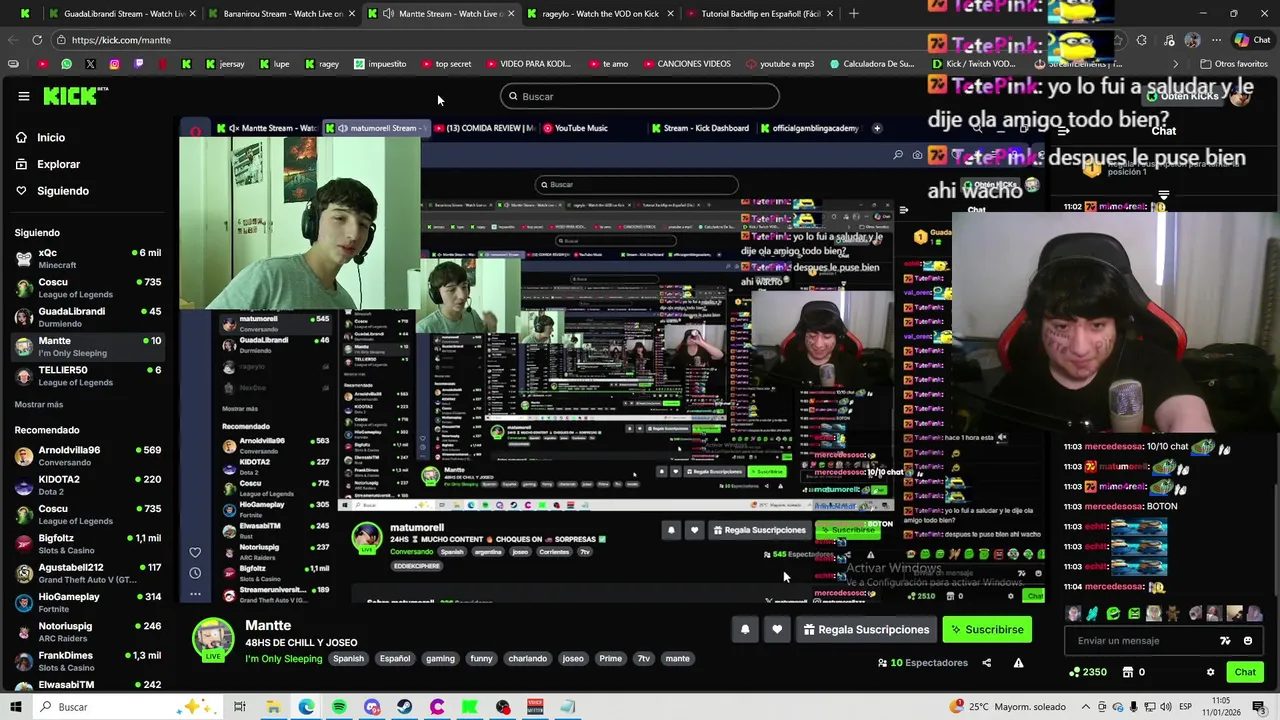Open Bigfoltz recommended channel

point(87,543)
